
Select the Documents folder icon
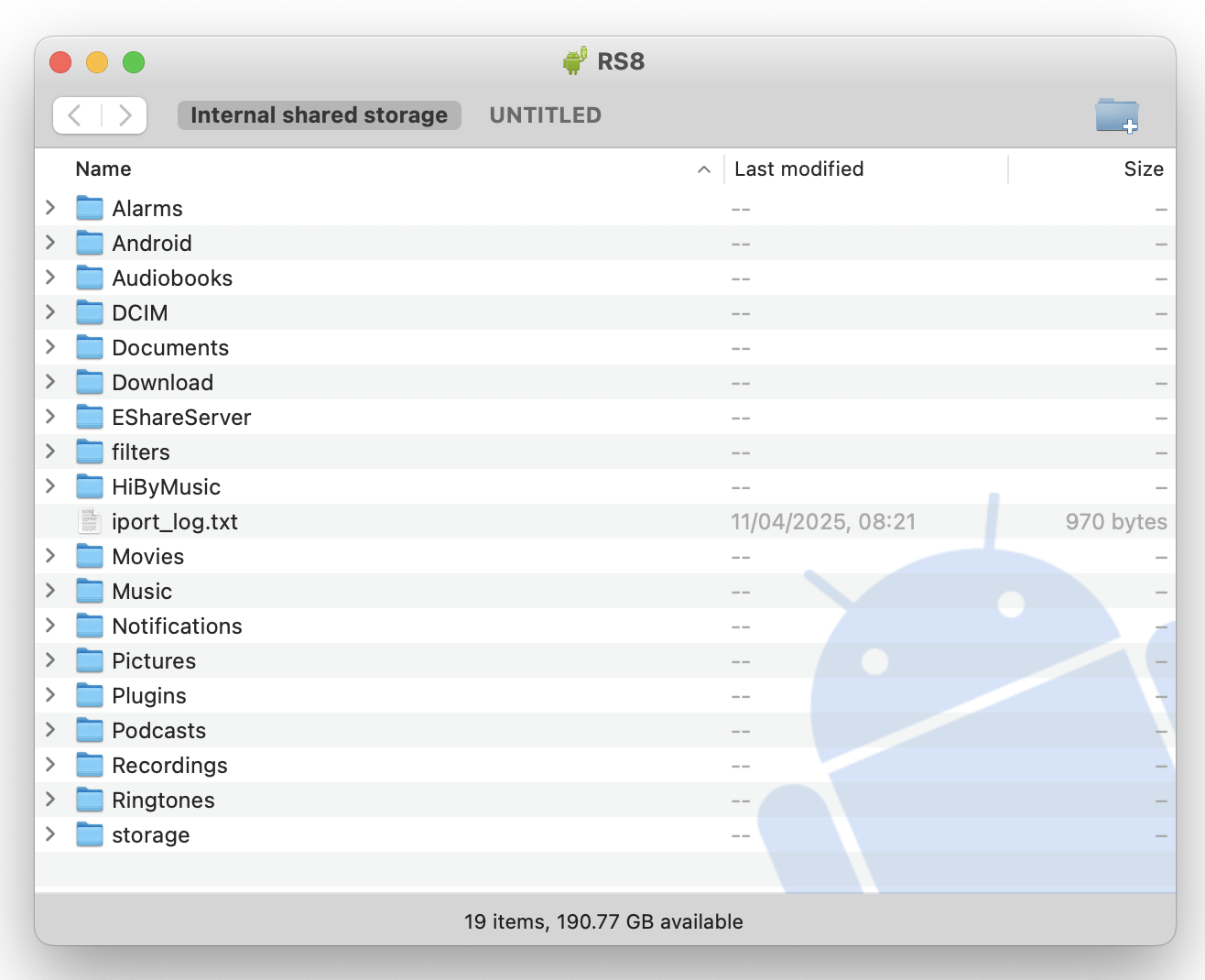pos(90,348)
